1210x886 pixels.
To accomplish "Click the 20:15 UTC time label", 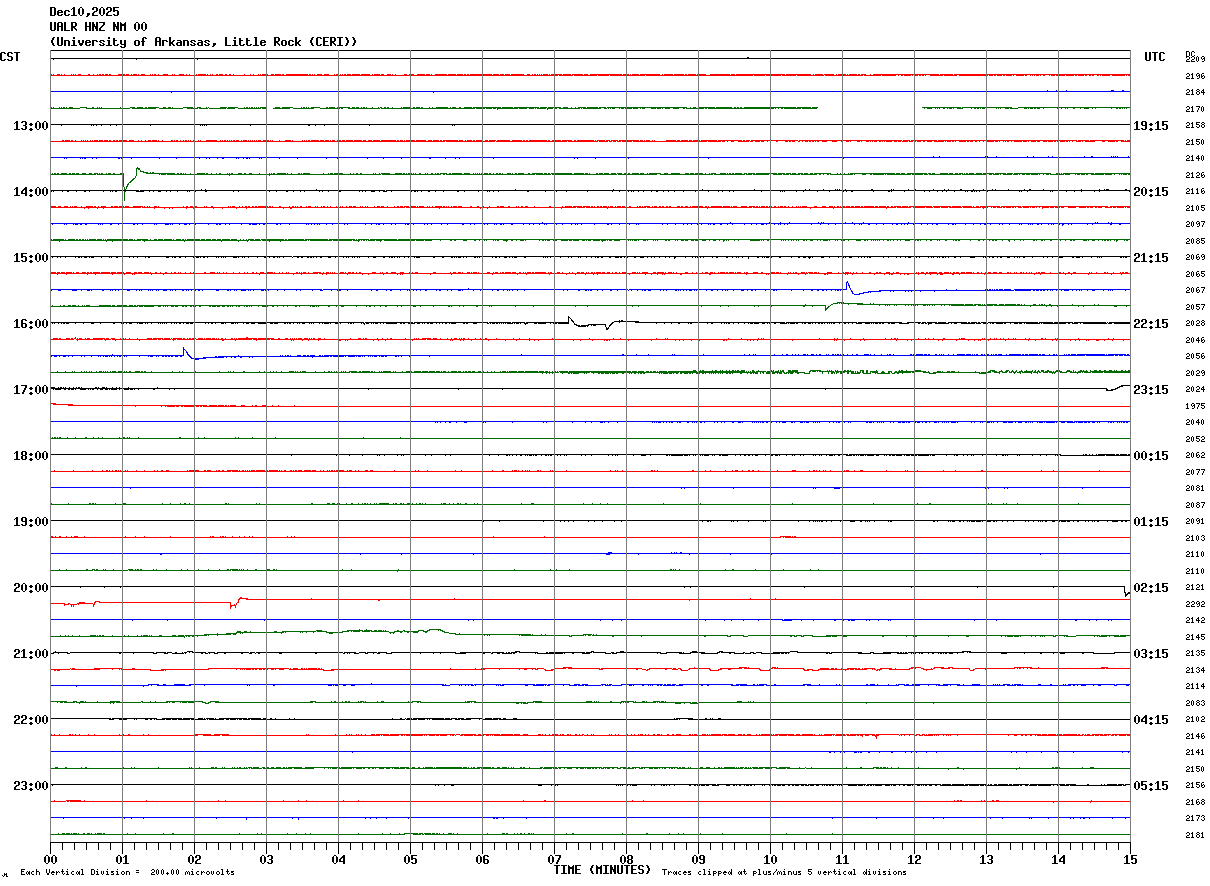I will (x=1150, y=191).
